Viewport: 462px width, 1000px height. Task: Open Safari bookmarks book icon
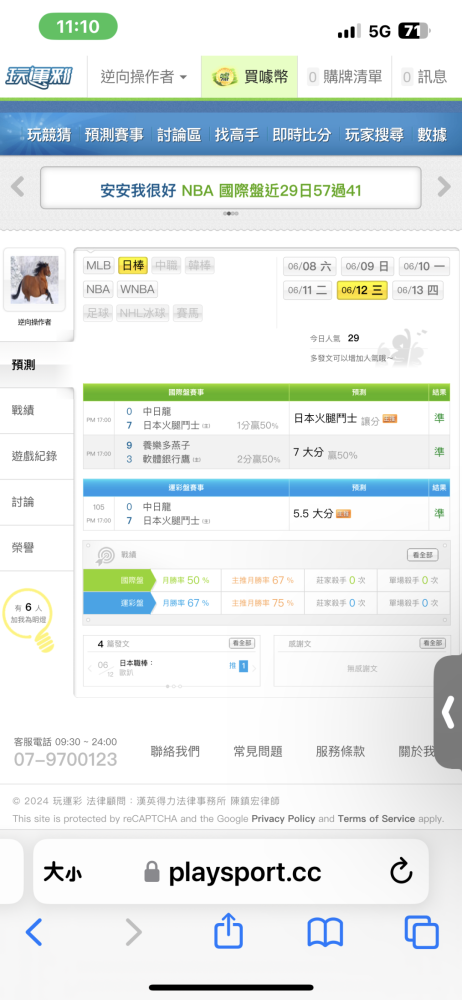pyautogui.click(x=325, y=932)
